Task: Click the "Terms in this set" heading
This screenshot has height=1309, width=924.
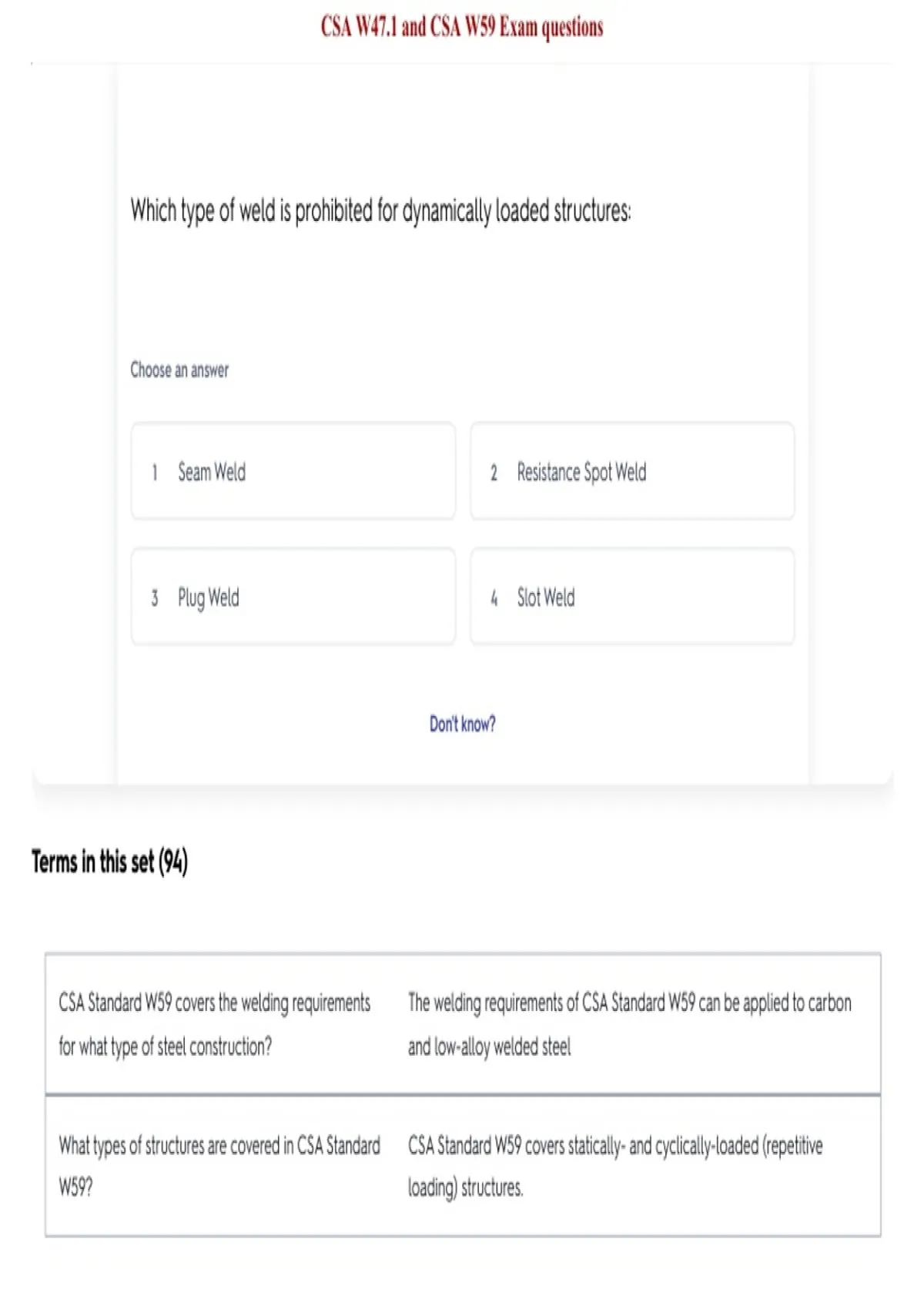Action: coord(93,862)
